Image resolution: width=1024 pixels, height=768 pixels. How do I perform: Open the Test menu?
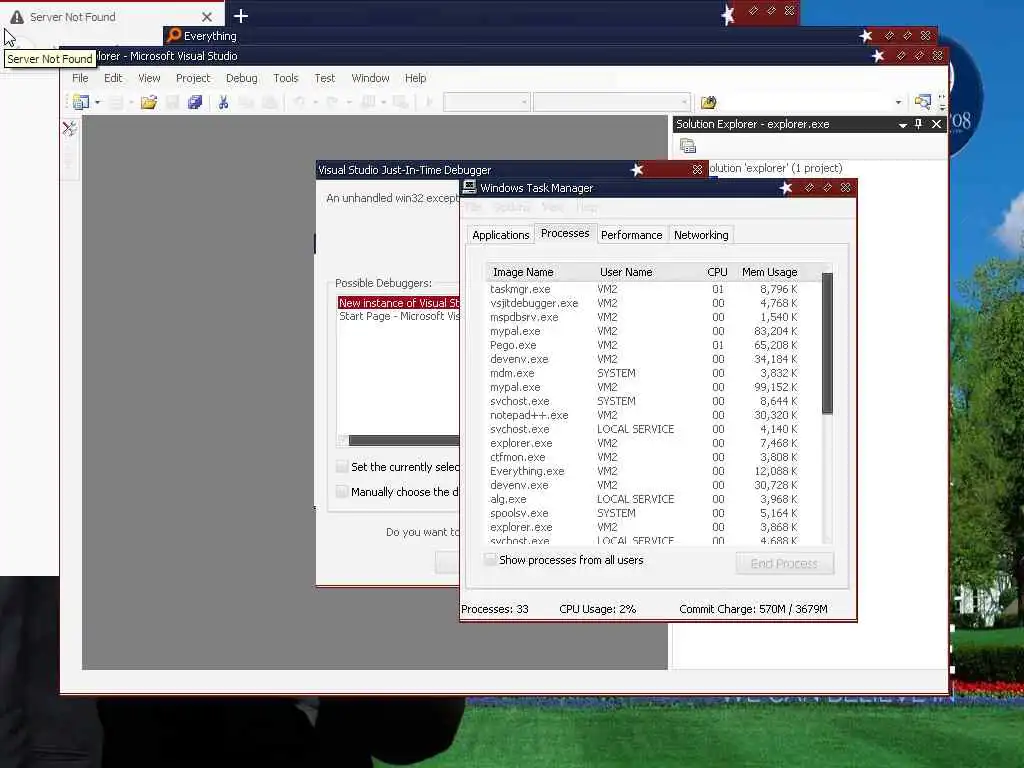(x=325, y=78)
